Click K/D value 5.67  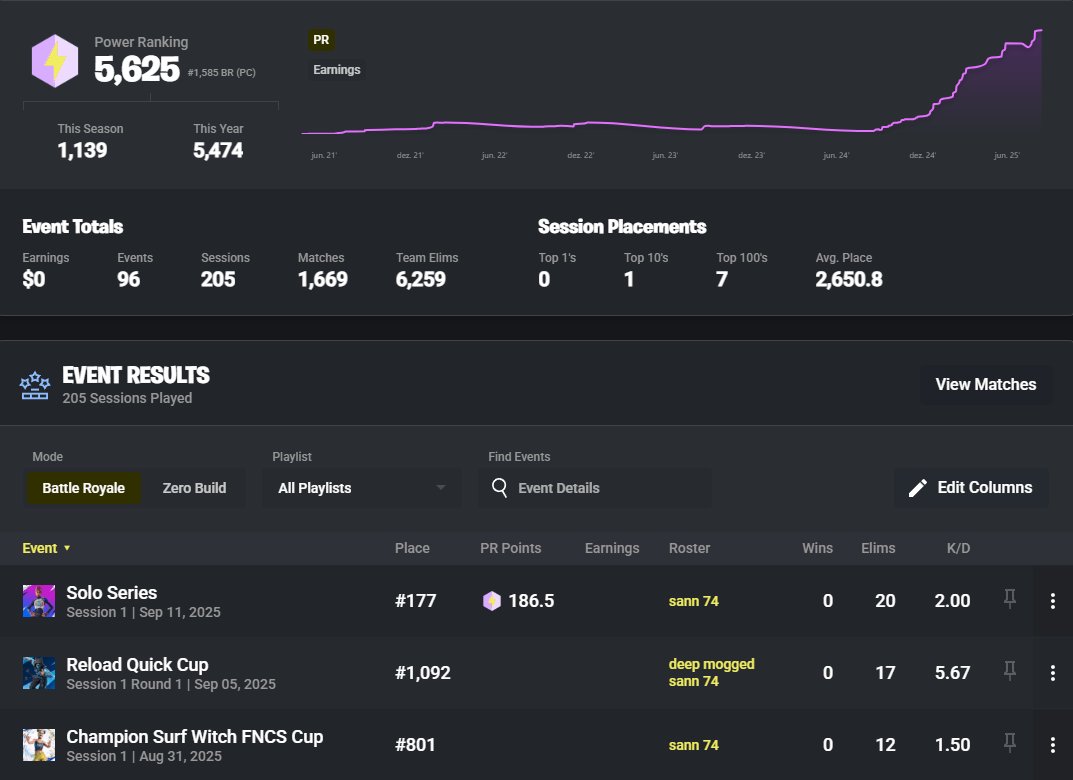[x=952, y=673]
